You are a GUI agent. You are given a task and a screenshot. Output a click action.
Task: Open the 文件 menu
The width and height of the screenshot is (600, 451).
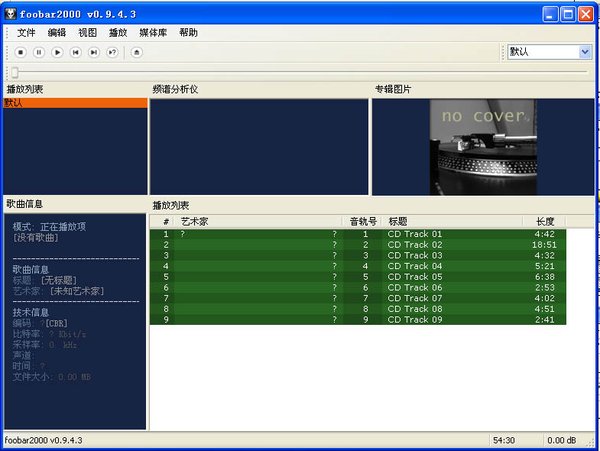click(x=26, y=33)
